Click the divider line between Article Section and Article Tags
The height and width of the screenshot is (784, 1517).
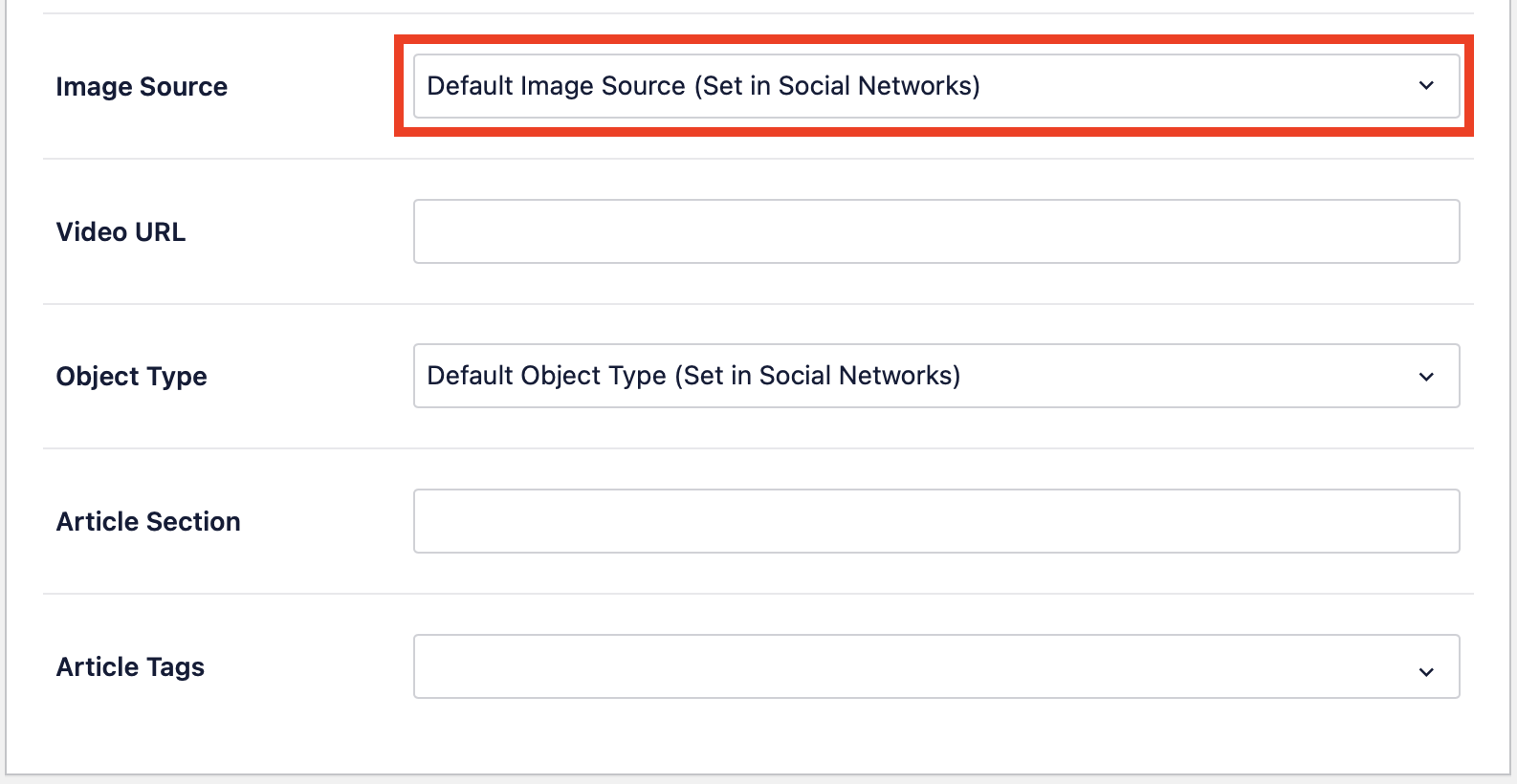click(758, 594)
